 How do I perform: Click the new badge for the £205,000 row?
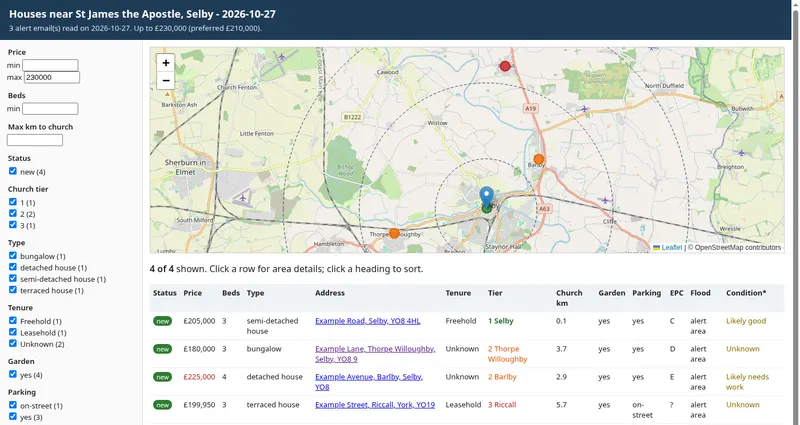[x=163, y=321]
